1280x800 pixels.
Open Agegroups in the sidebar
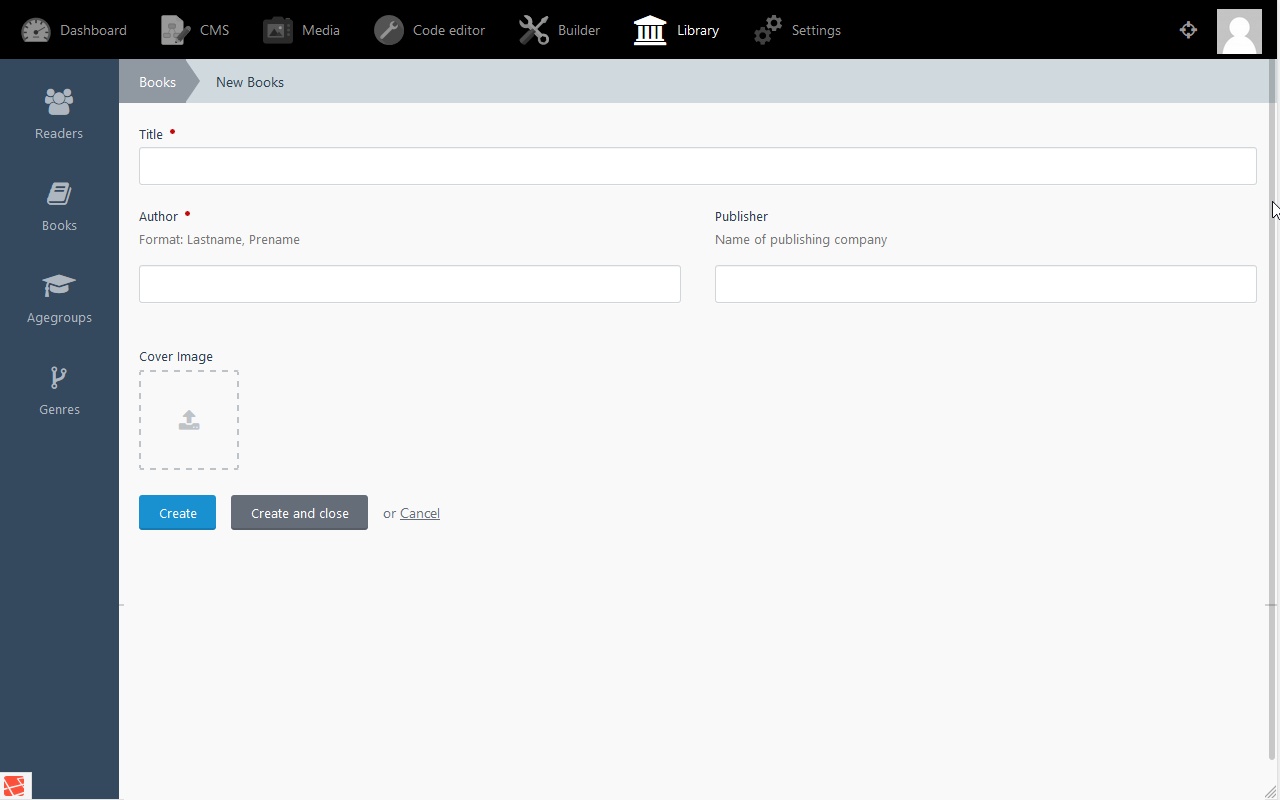(59, 298)
